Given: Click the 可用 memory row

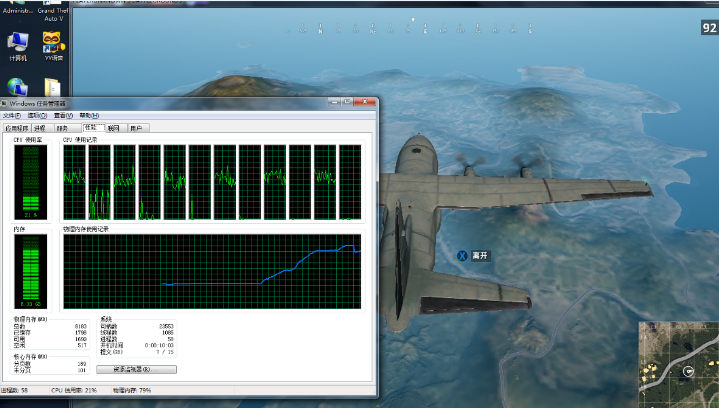Looking at the screenshot, I should click(50, 339).
